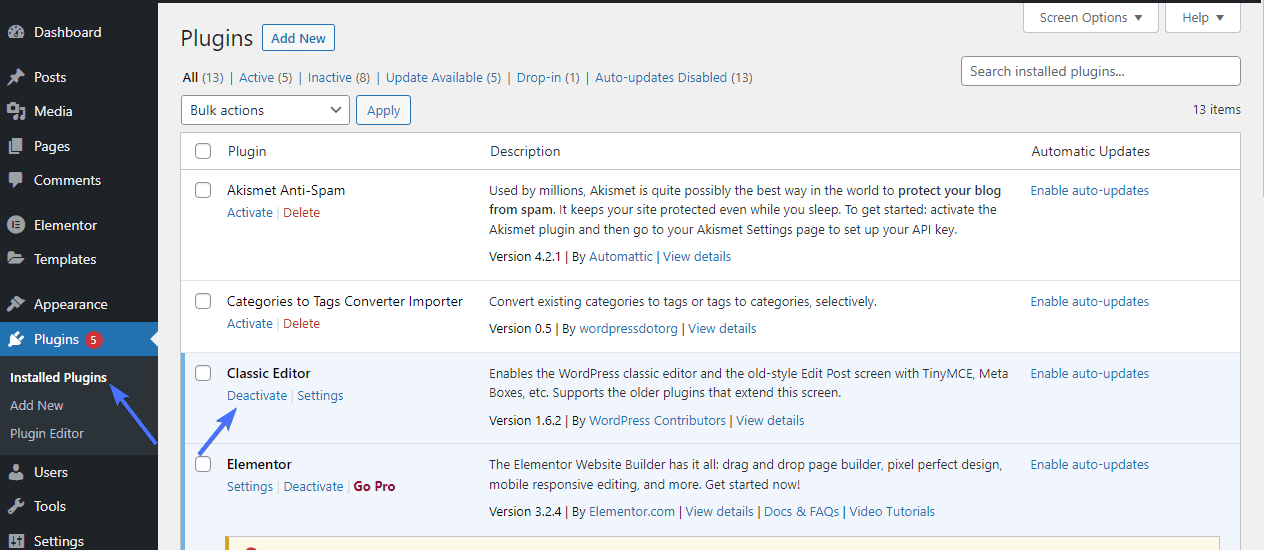Open Elementor Docs & FAQs link
Viewport: 1264px width, 550px height.
803,511
